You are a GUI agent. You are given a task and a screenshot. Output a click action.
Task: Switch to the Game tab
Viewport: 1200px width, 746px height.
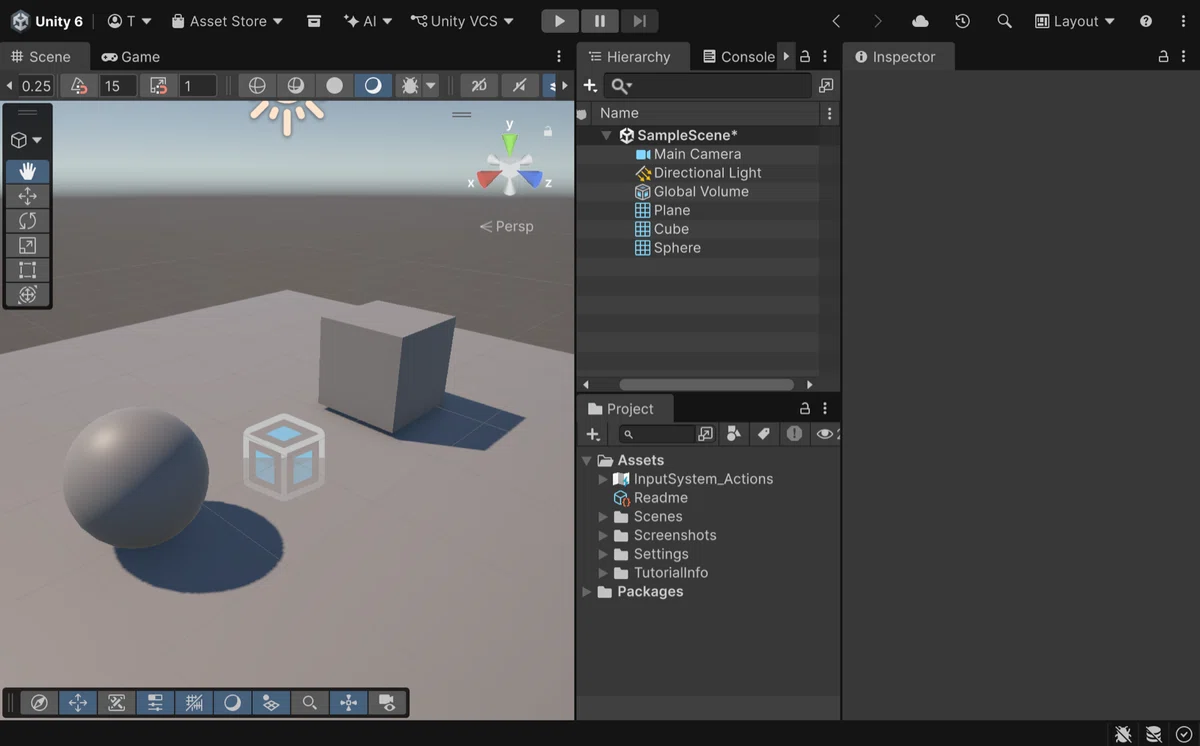(x=131, y=57)
